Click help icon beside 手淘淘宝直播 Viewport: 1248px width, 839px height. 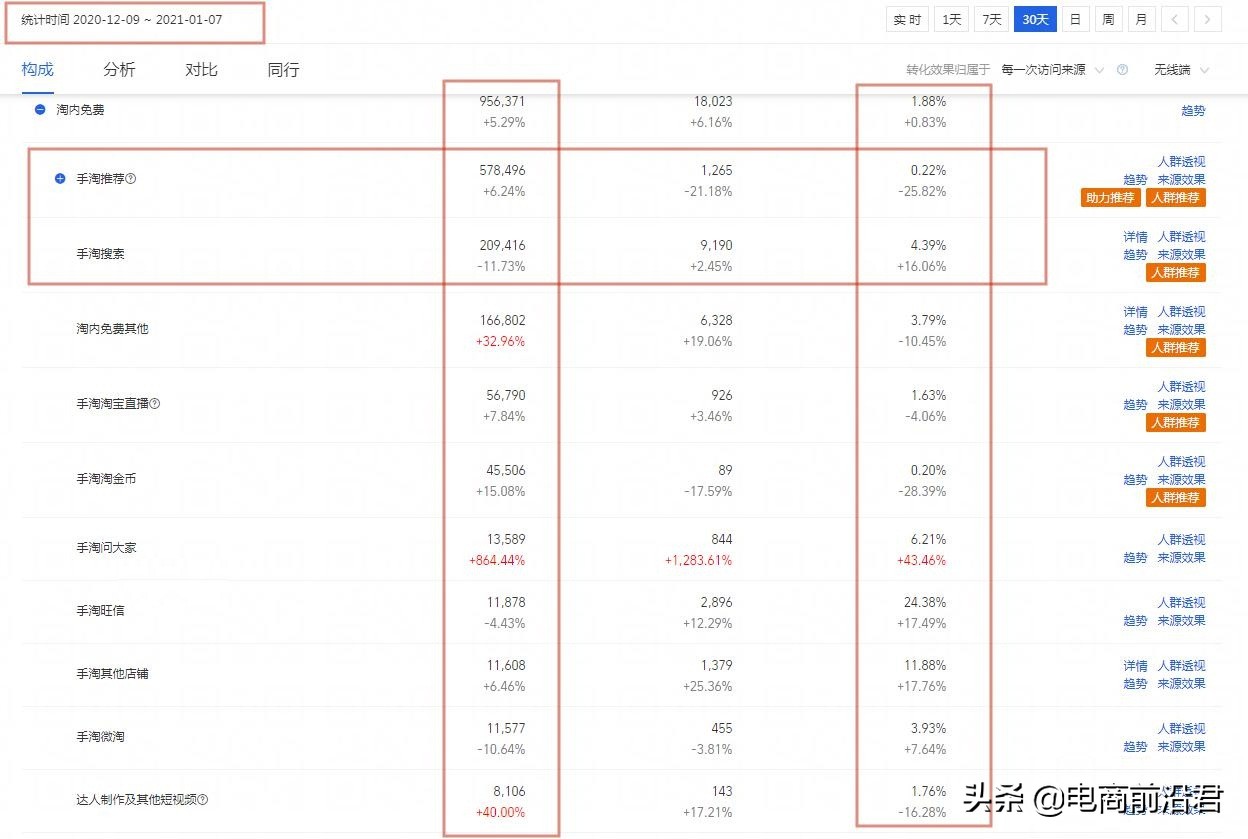coord(155,404)
